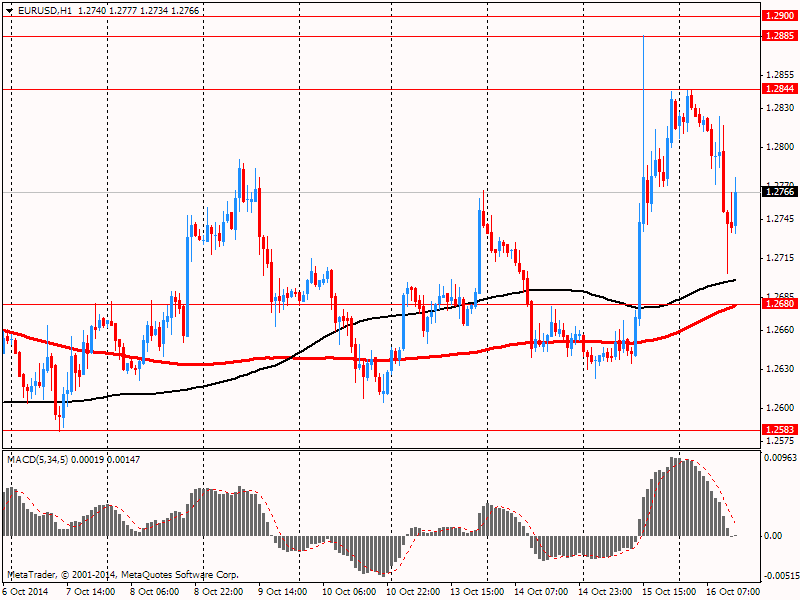Click the 1.2630 price scale value
Screen dimensions: 800x600
click(x=781, y=368)
